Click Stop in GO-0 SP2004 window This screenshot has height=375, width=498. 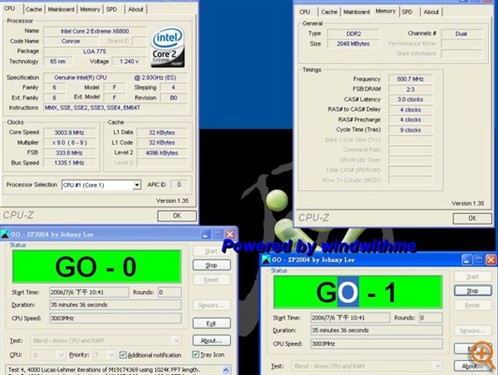(x=211, y=265)
